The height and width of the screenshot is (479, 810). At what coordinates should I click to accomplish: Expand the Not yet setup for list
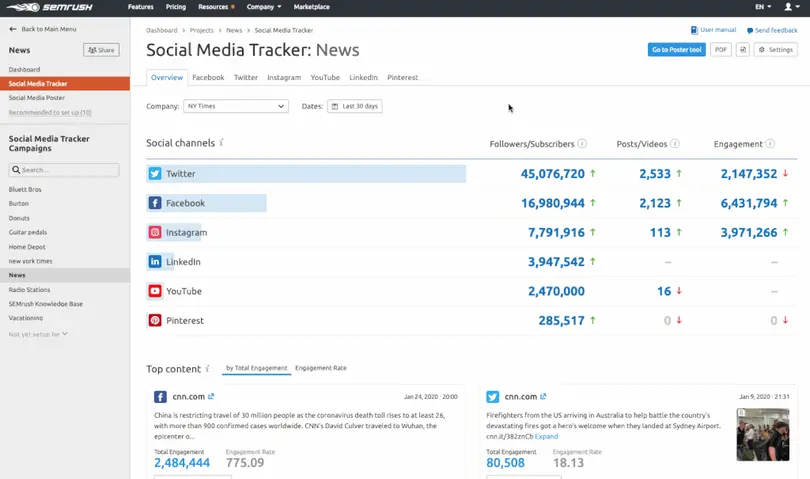point(38,334)
